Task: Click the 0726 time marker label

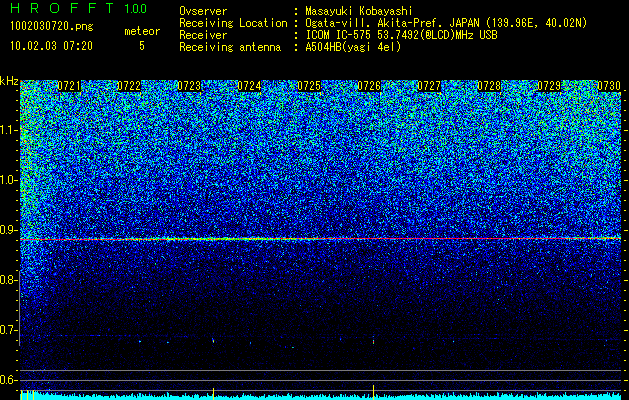Action: (369, 86)
